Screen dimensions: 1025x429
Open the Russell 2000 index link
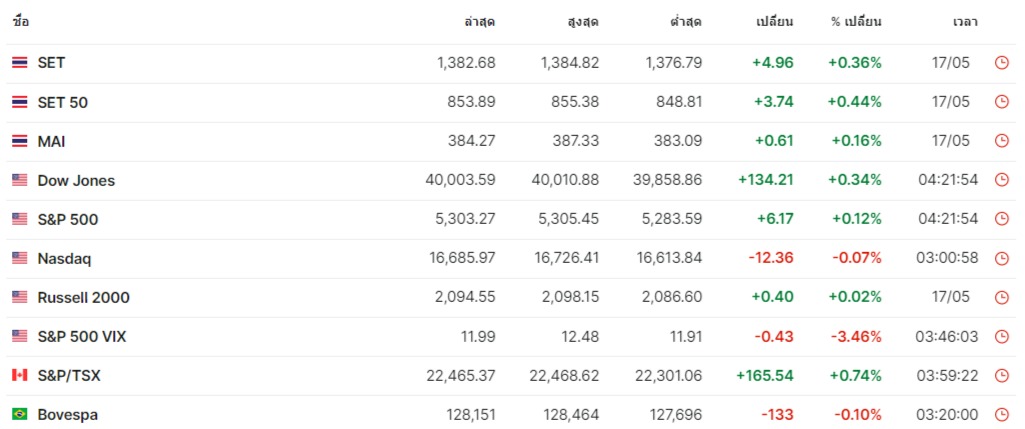[x=83, y=297]
